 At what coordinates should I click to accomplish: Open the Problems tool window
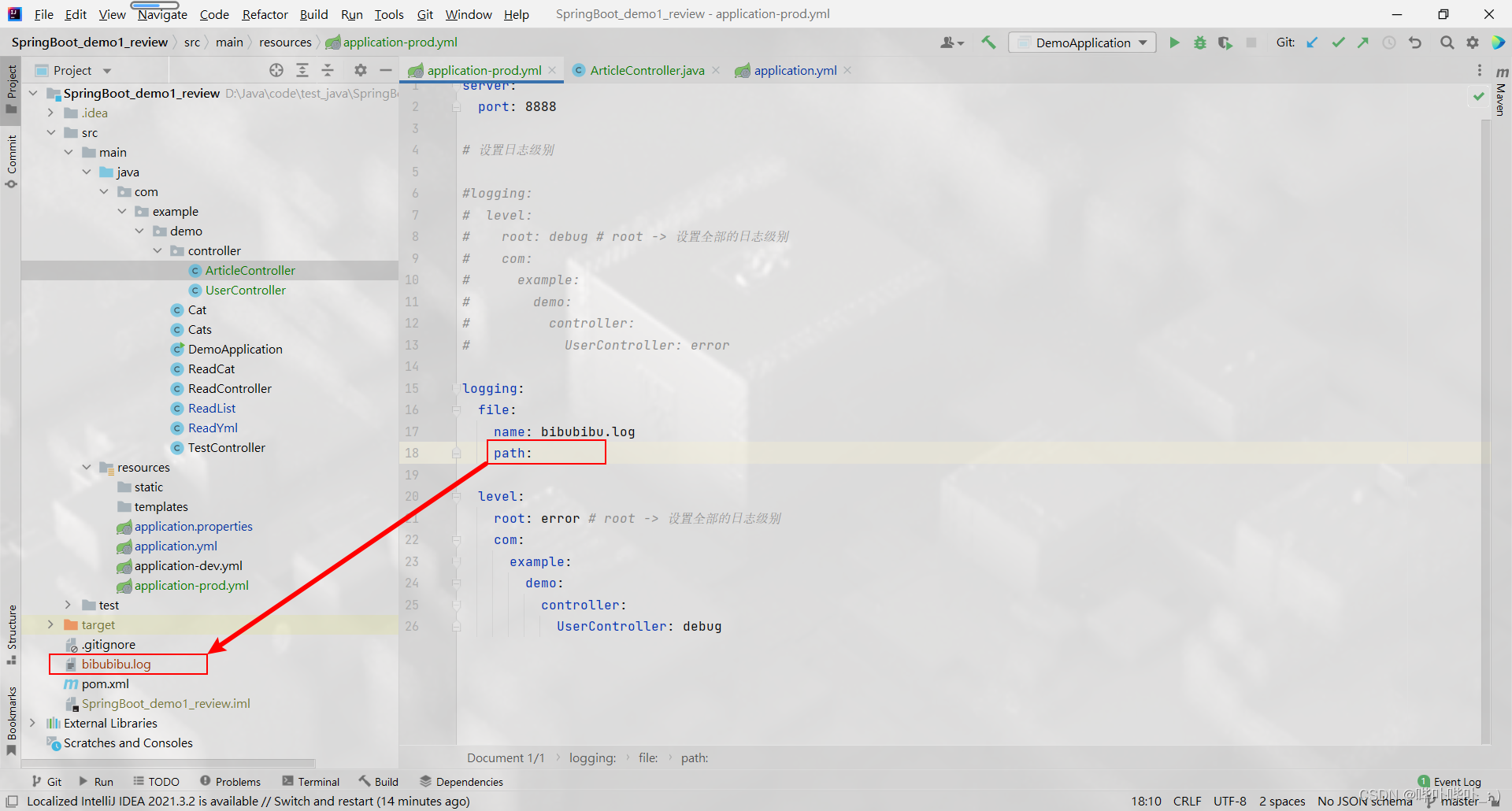point(230,782)
